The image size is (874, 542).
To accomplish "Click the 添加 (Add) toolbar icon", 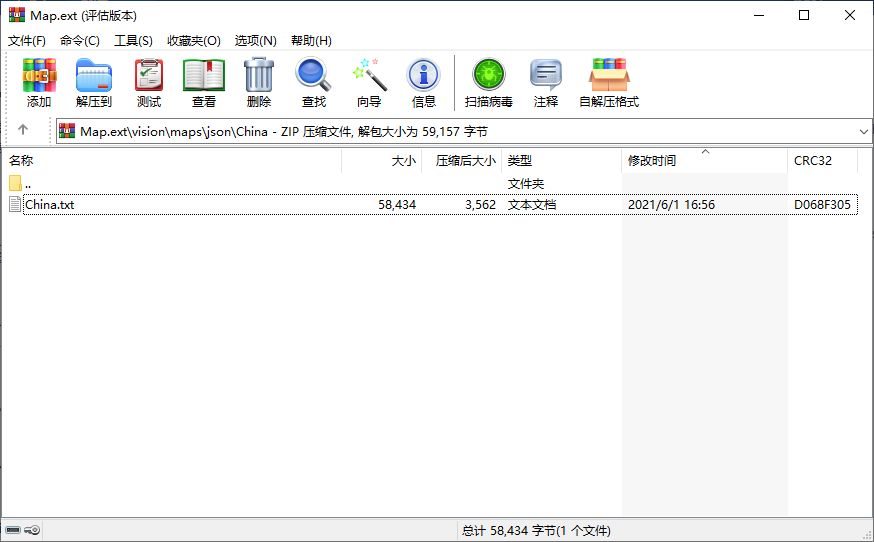I will pyautogui.click(x=39, y=75).
